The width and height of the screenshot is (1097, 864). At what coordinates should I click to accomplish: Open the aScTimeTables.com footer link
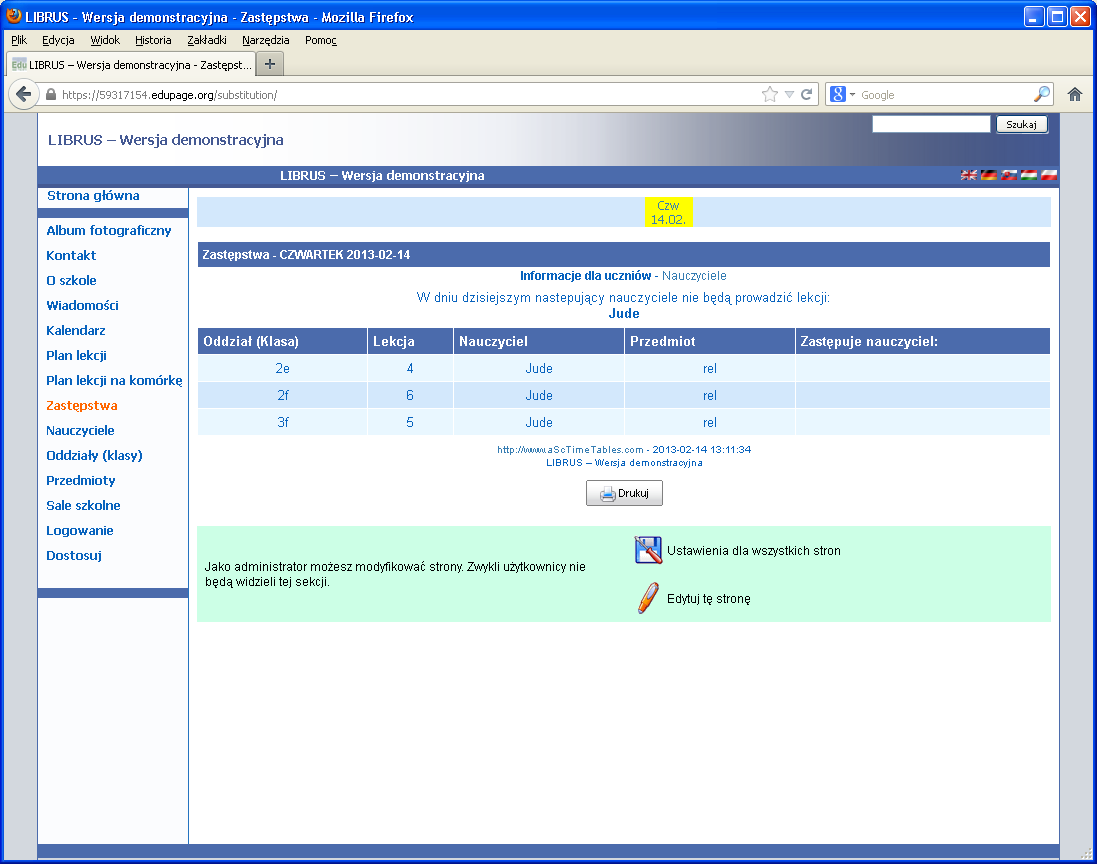pyautogui.click(x=570, y=449)
